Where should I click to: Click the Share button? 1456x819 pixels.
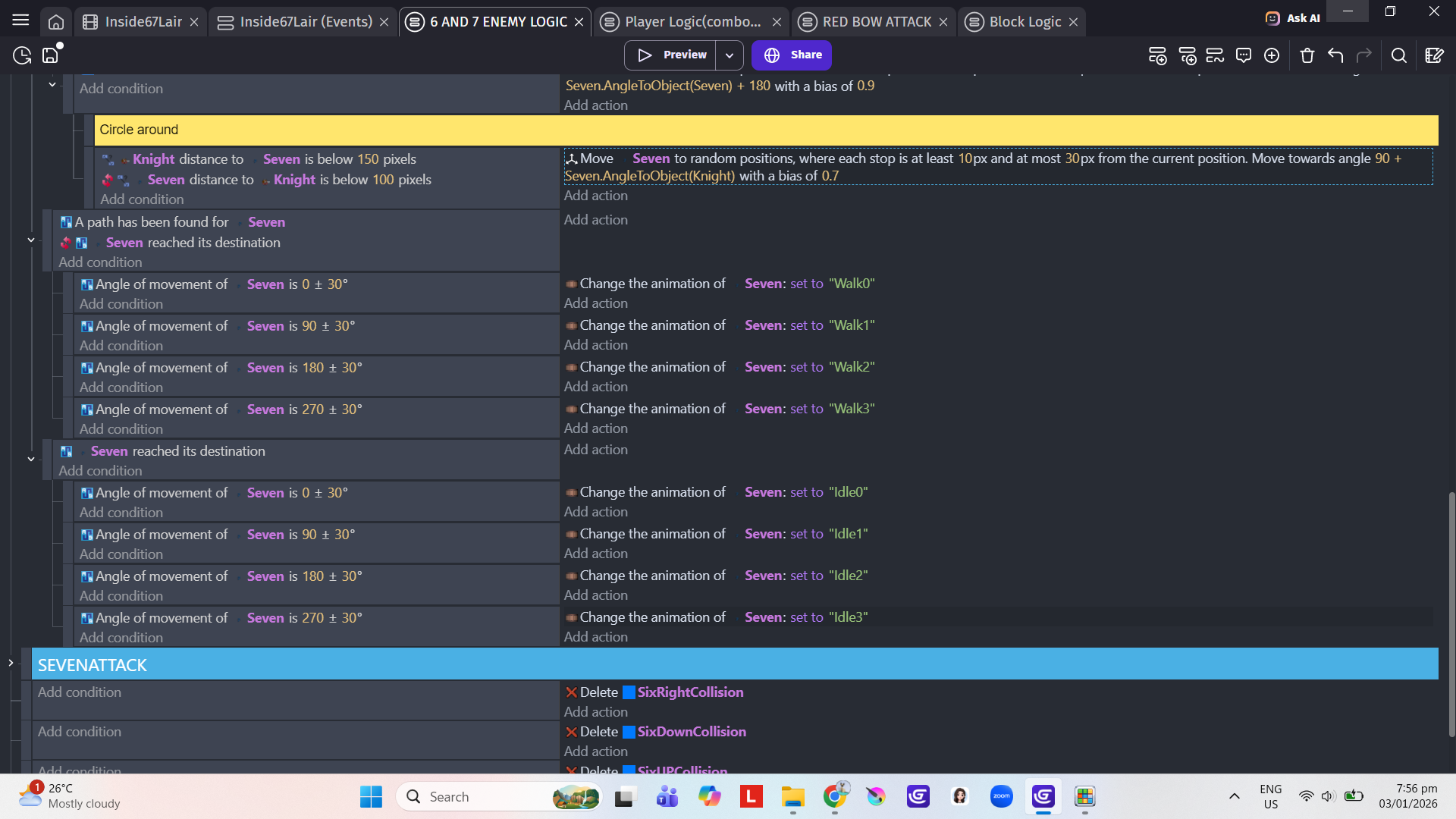tap(792, 55)
